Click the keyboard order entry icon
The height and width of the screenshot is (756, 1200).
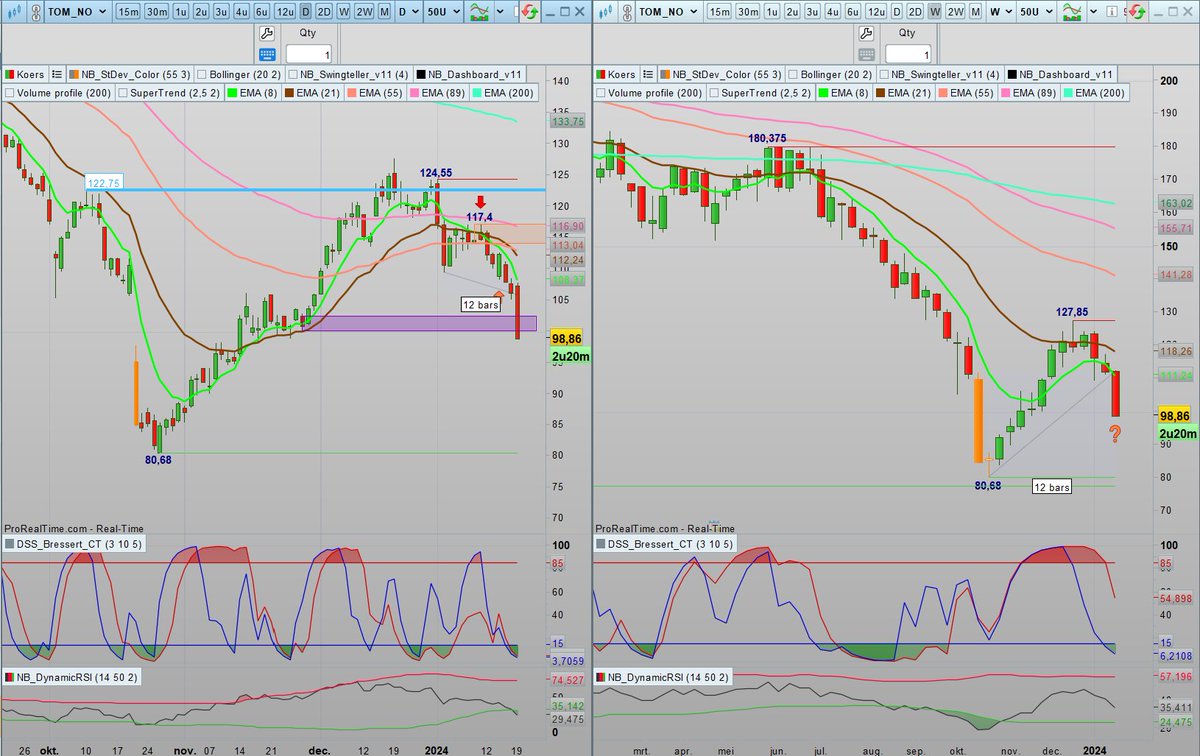(x=266, y=52)
